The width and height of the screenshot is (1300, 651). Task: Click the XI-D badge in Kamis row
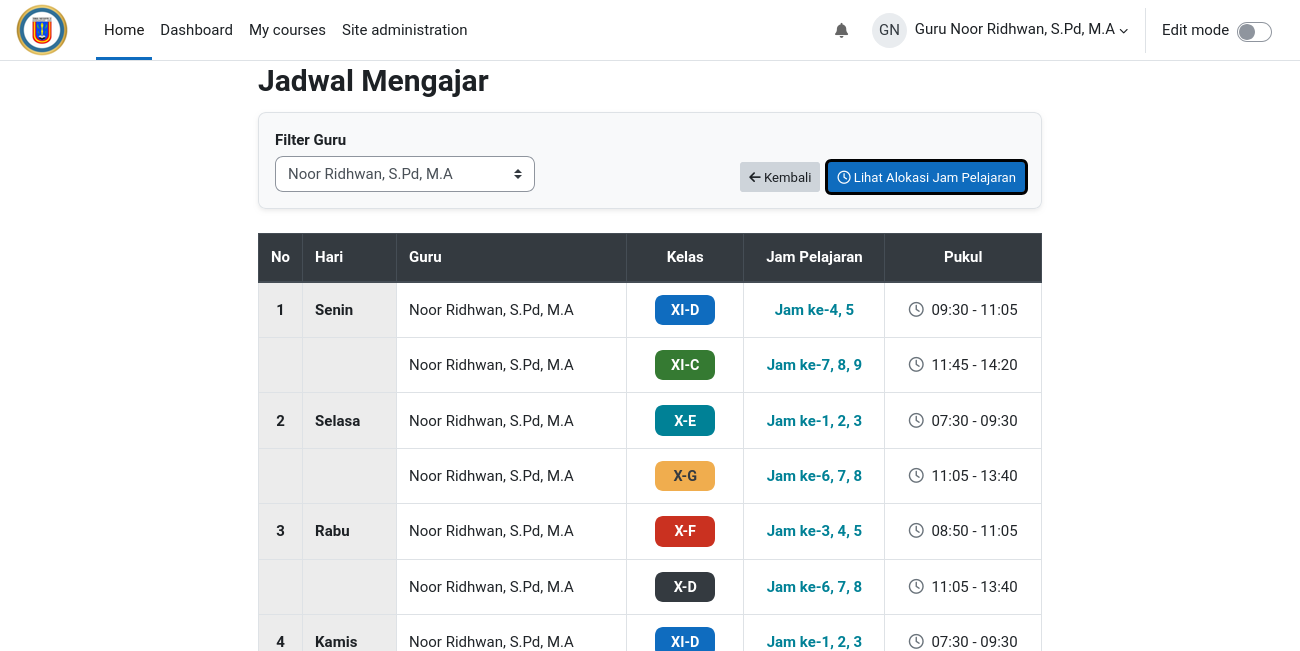click(685, 640)
